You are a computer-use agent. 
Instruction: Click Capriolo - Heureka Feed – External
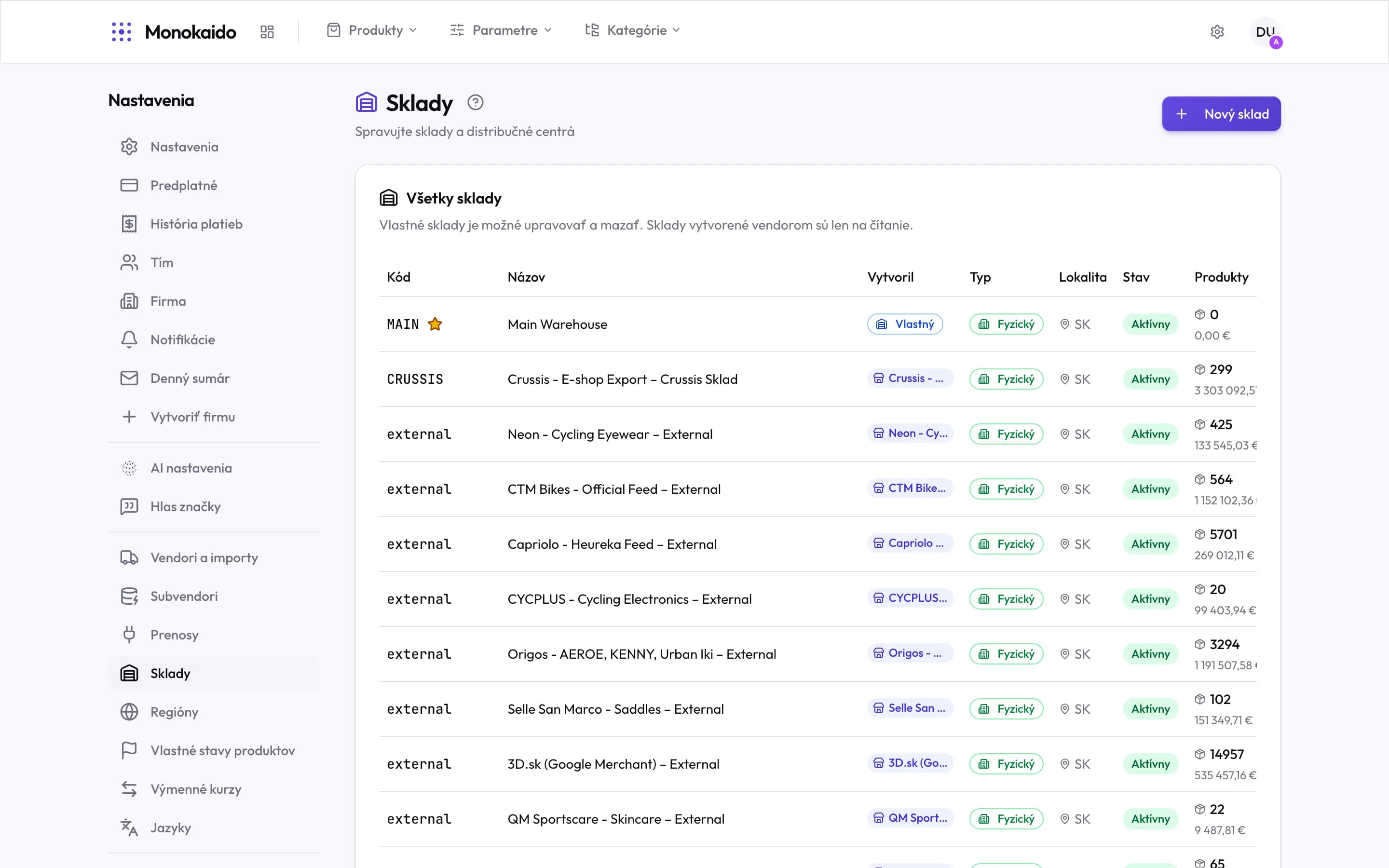[612, 544]
